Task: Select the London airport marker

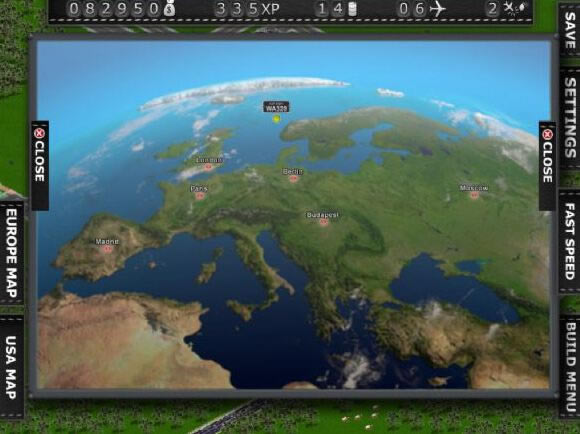Action: [x=209, y=167]
